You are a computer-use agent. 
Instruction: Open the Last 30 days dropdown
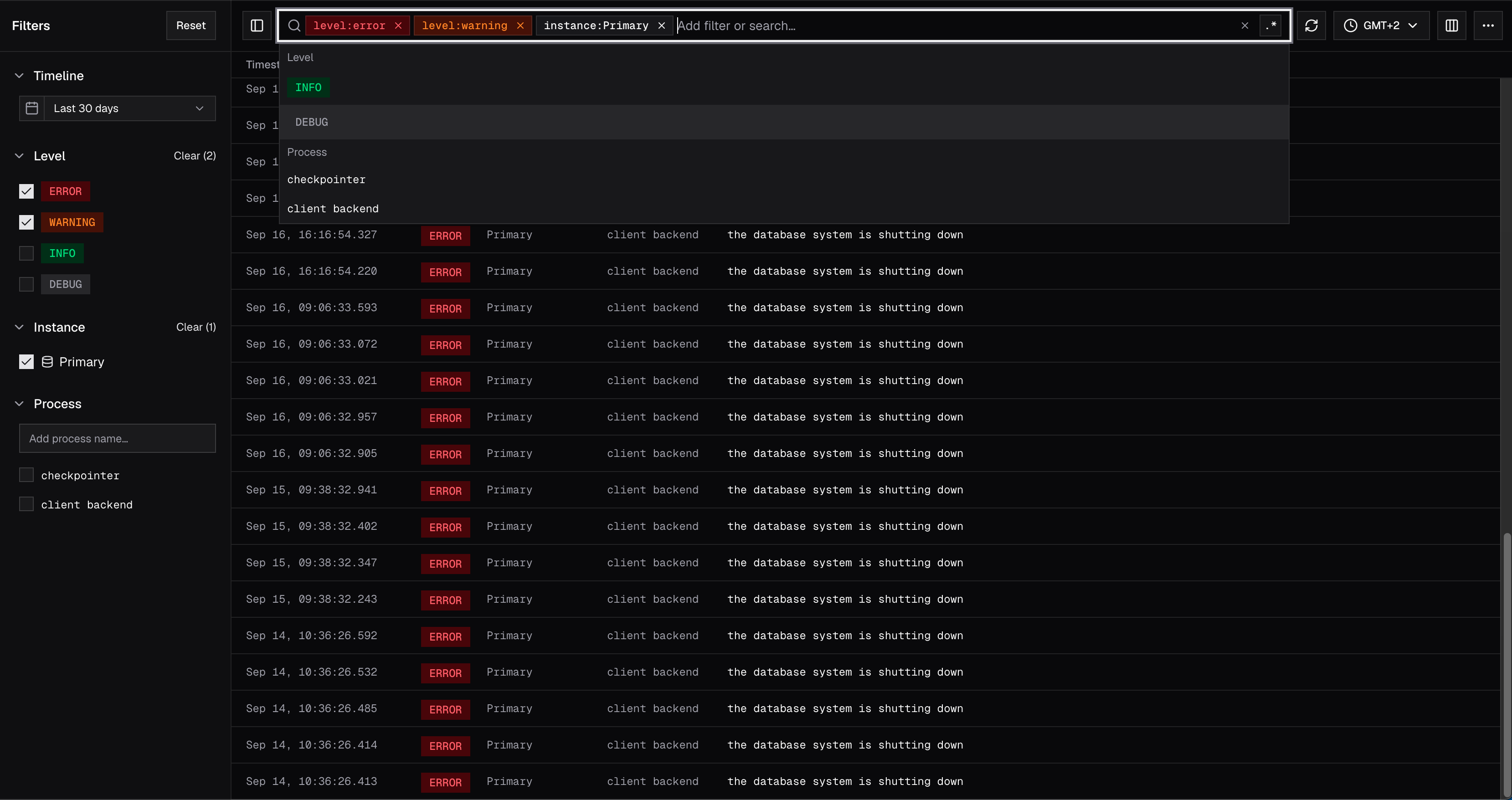point(130,108)
